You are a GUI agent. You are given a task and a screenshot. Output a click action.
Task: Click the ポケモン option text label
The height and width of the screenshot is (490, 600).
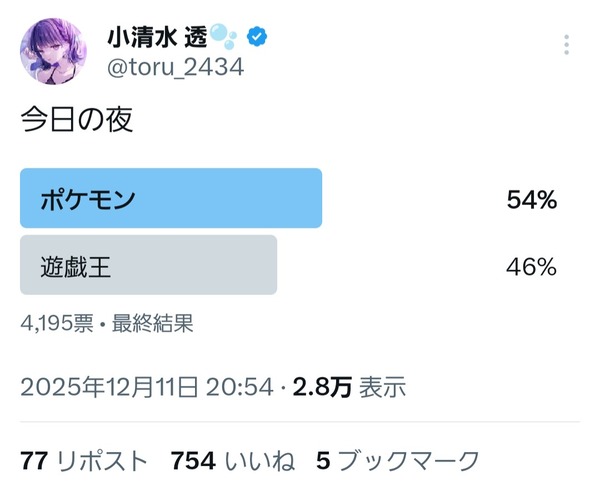88,199
